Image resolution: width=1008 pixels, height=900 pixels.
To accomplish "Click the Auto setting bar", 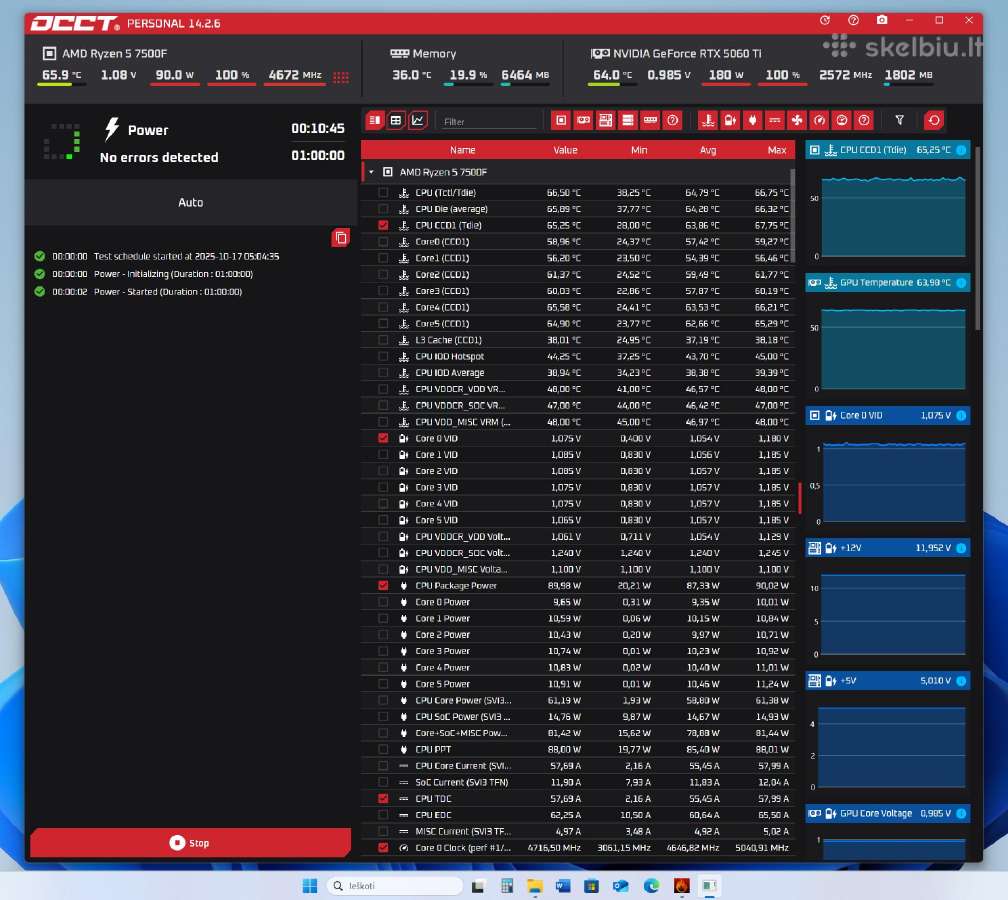I will tap(191, 202).
